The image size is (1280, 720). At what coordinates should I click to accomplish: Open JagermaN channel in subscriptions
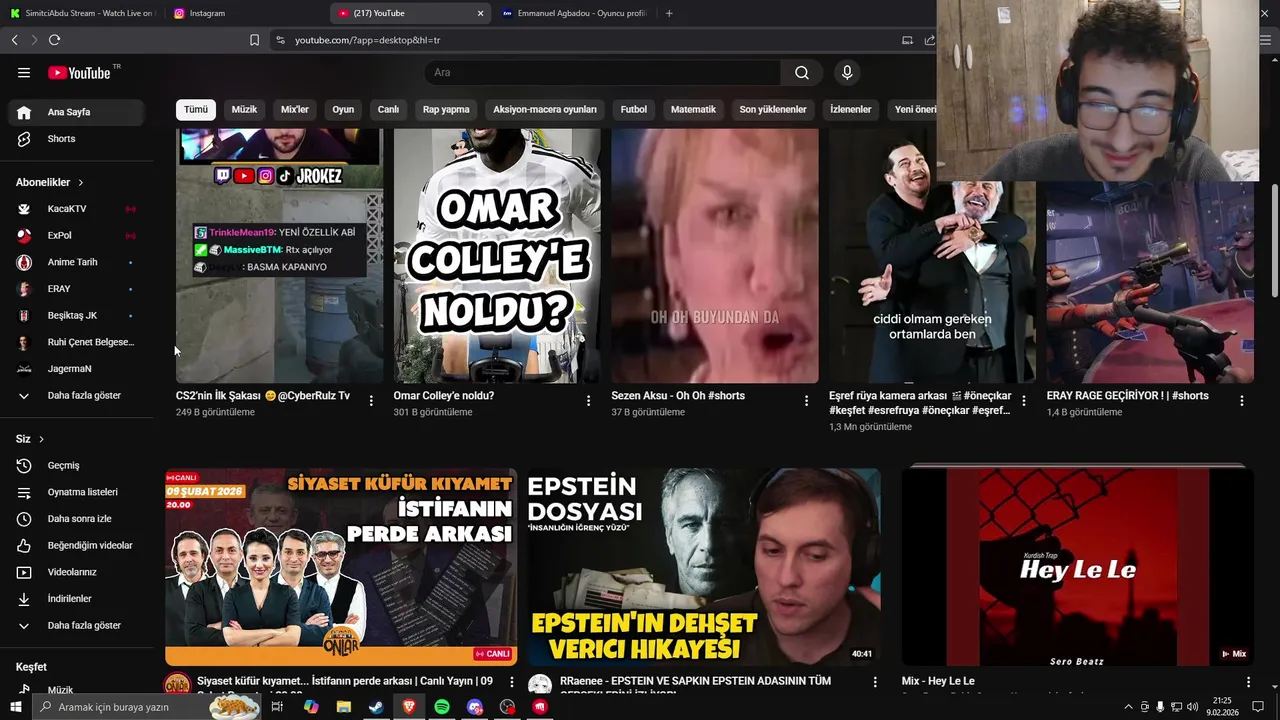pos(76,369)
